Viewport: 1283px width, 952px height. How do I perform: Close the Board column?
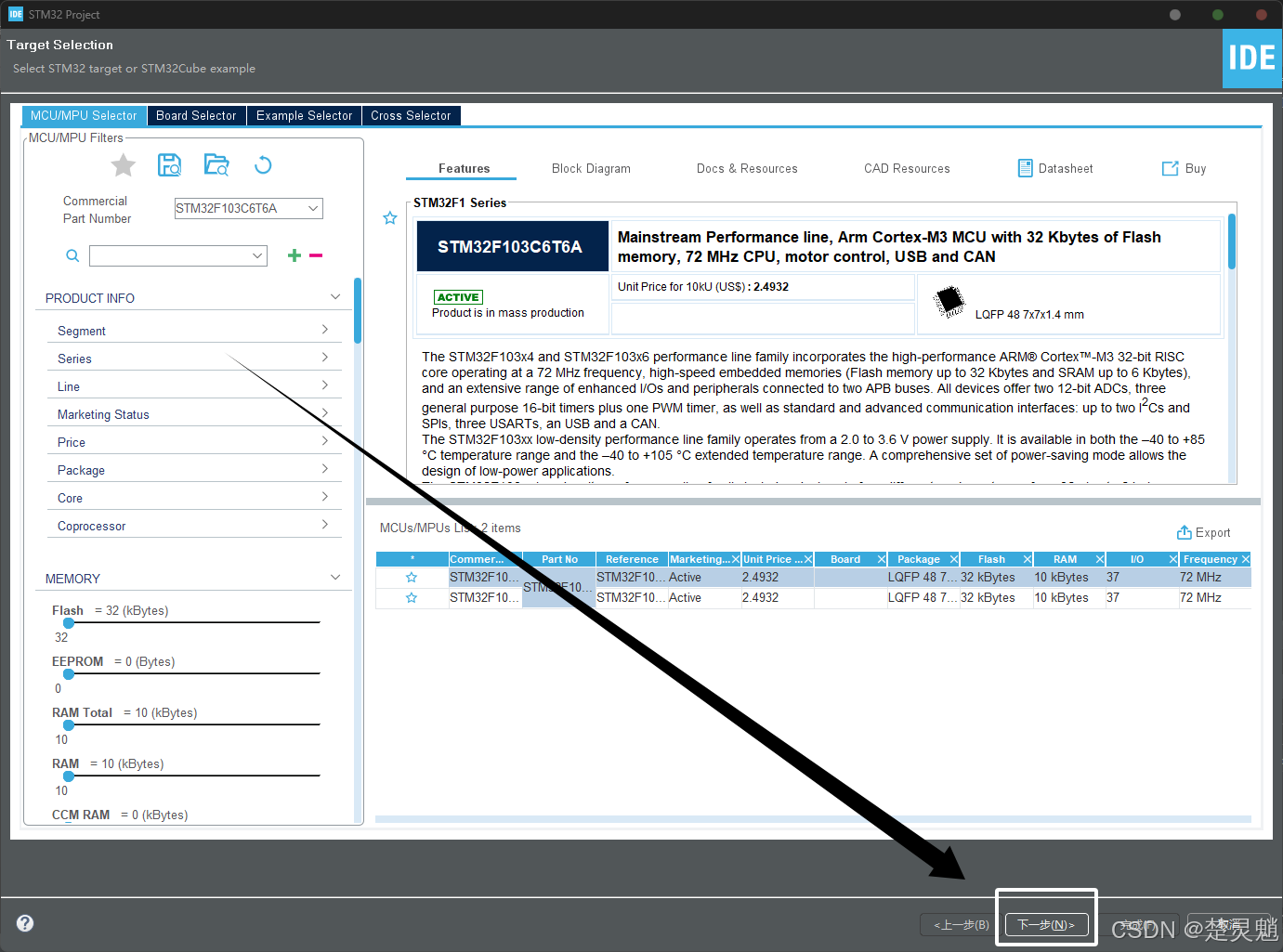(882, 559)
